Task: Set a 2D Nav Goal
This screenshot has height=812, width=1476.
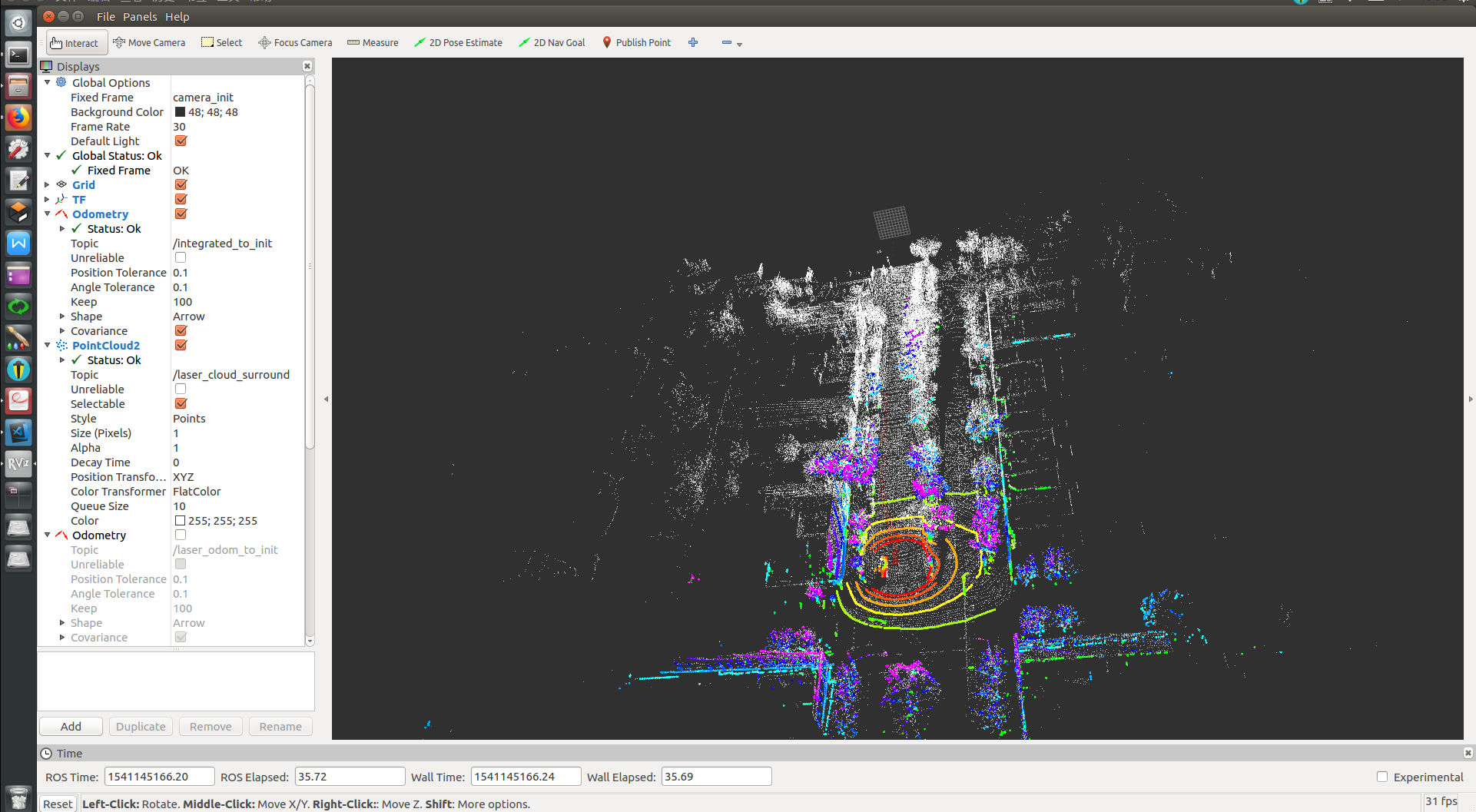Action: [551, 42]
